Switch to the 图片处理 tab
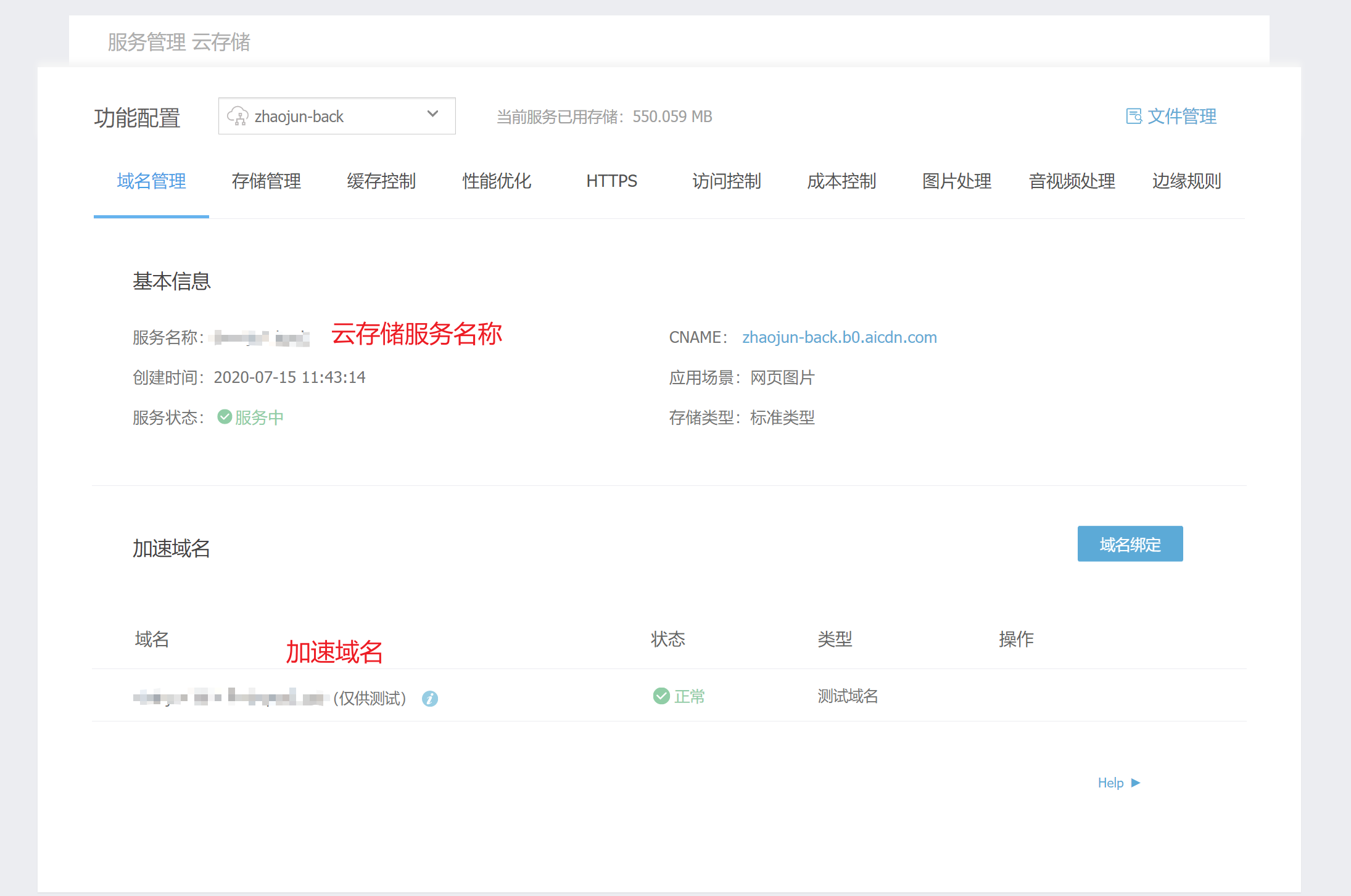Screen dimensions: 1351x896 (957, 181)
